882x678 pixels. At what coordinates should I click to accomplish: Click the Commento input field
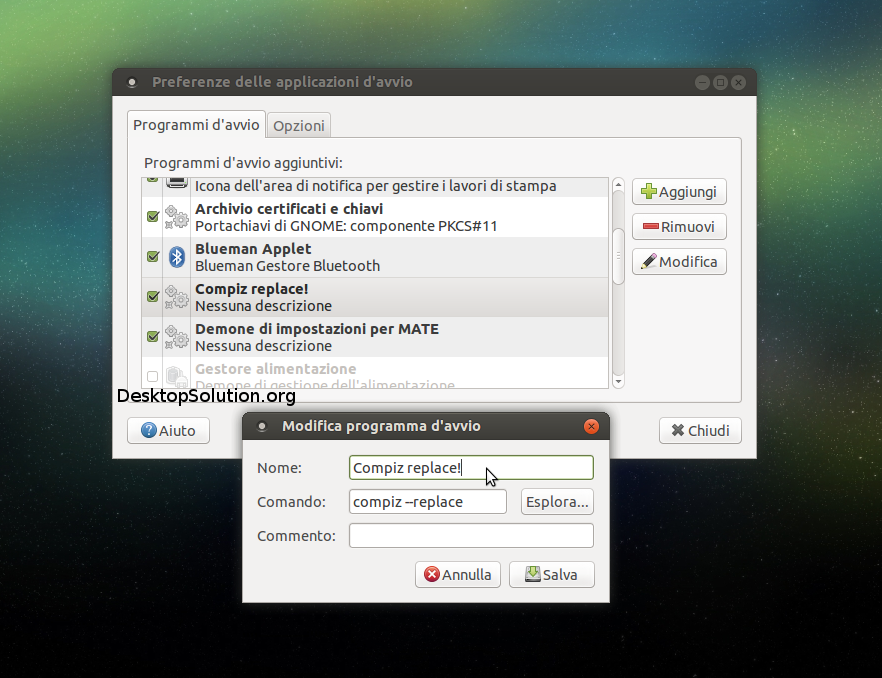[x=471, y=536]
